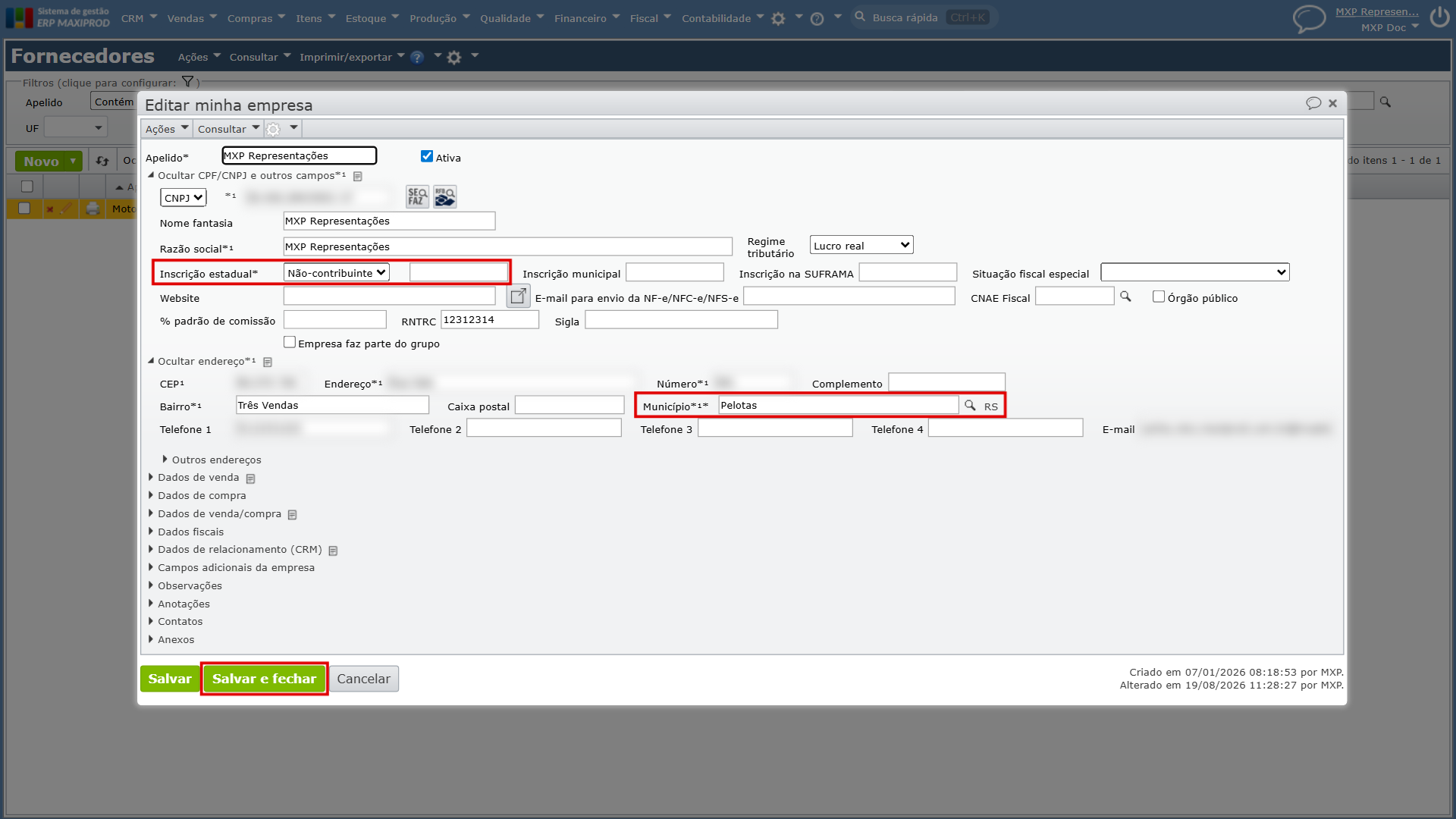Expand Outros endereços section
This screenshot has width=1456, height=819.
pos(216,460)
